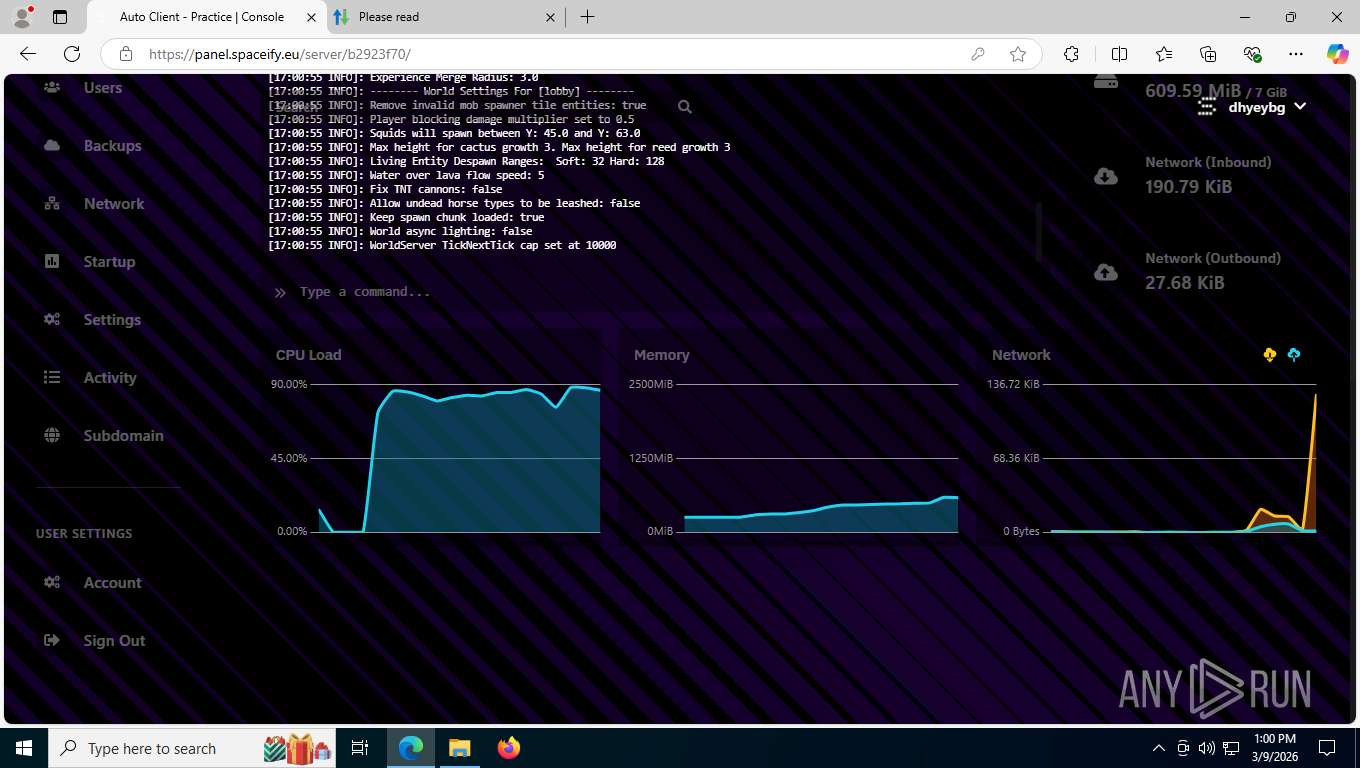
Task: Toggle the browser split screen view
Action: [x=1120, y=54]
